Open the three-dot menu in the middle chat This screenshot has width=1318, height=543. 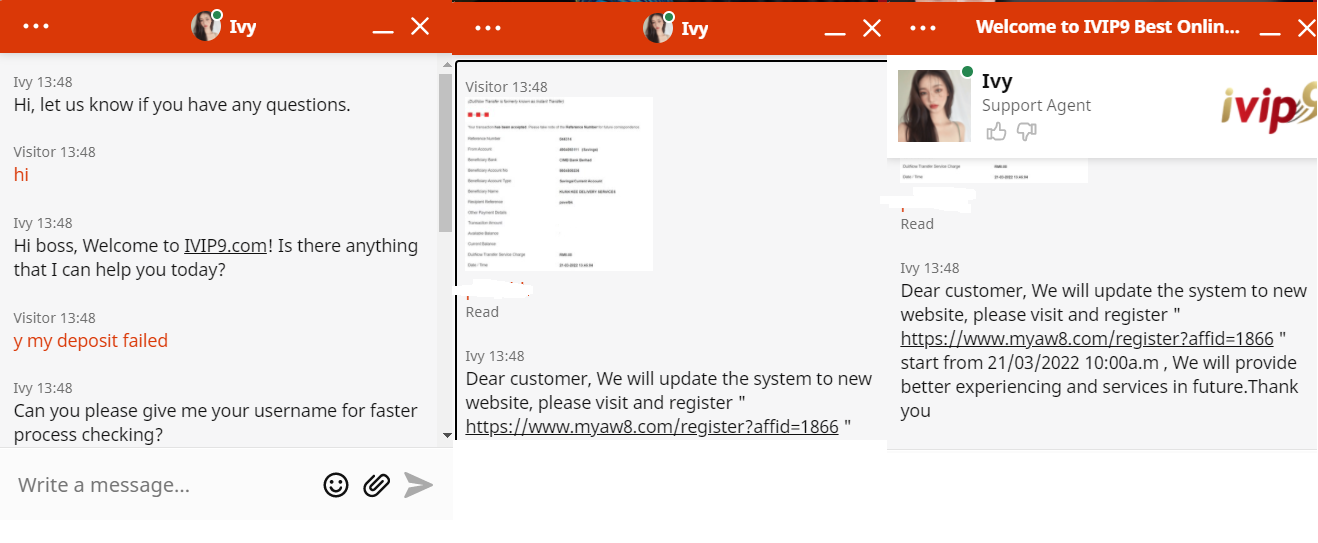(488, 28)
